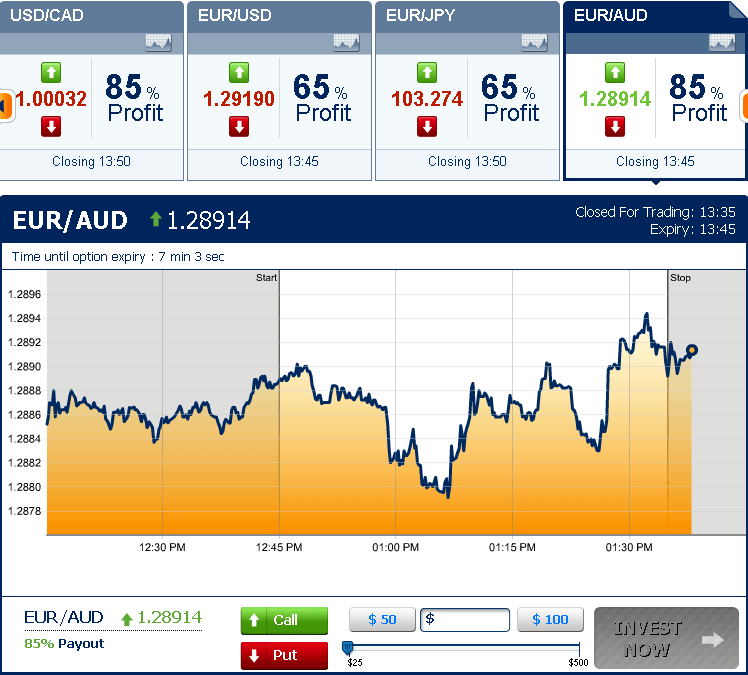Click 85% Profit on USD/CAD card
The height and width of the screenshot is (675, 748).
coord(135,98)
